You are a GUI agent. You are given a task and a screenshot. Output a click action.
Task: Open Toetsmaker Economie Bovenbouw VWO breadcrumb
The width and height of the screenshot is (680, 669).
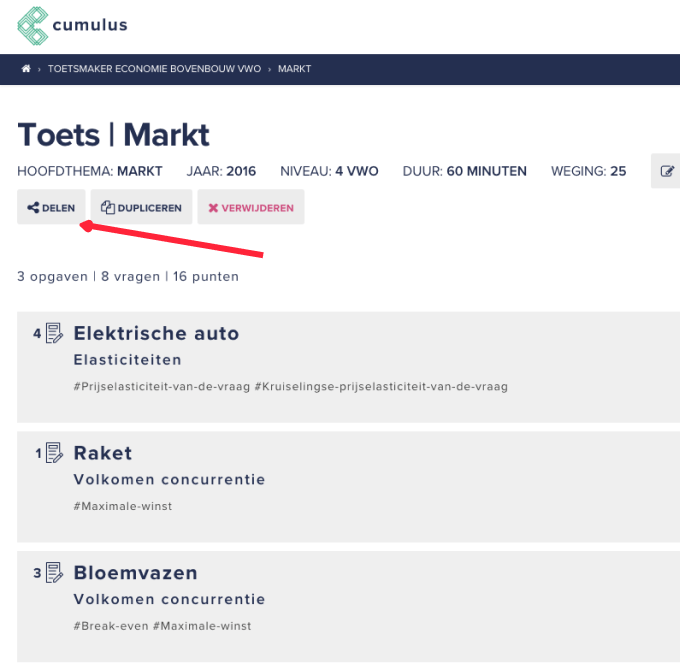(x=154, y=69)
